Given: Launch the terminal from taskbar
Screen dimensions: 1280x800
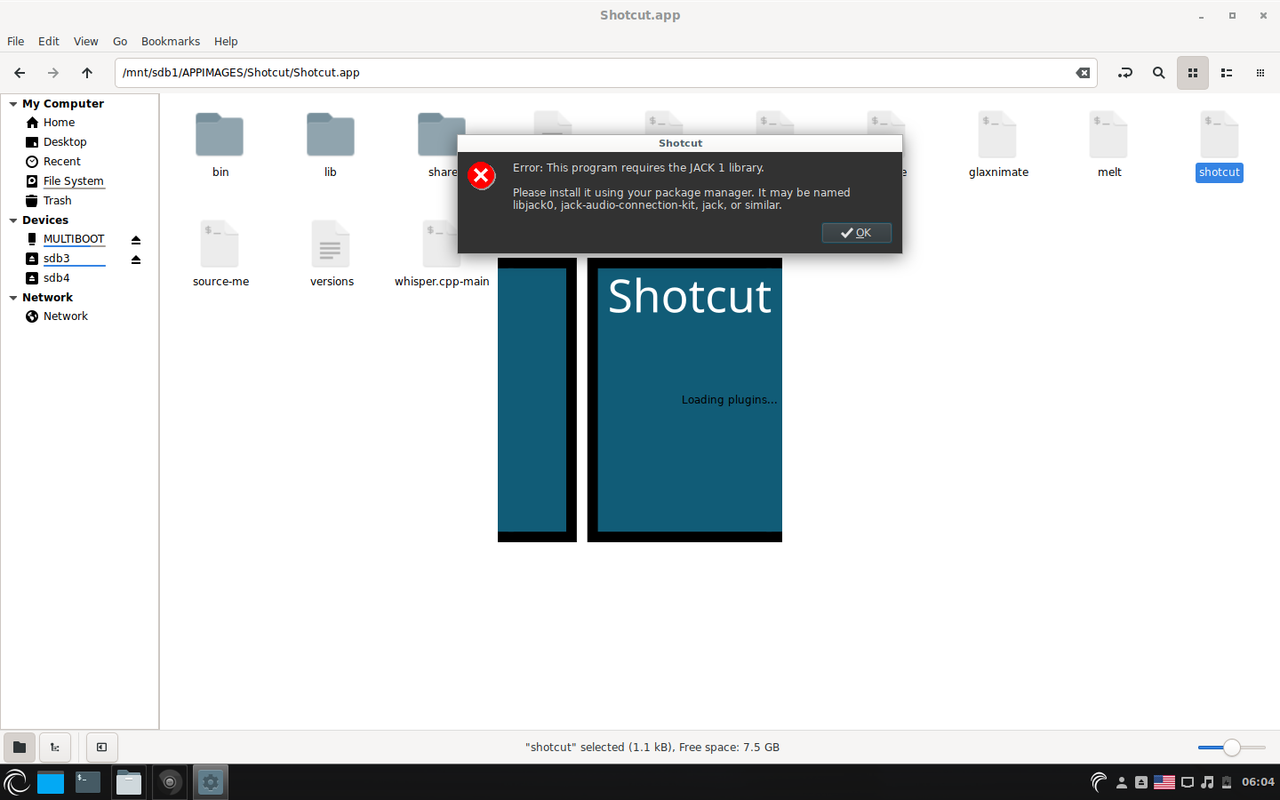Looking at the screenshot, I should pyautogui.click(x=88, y=782).
